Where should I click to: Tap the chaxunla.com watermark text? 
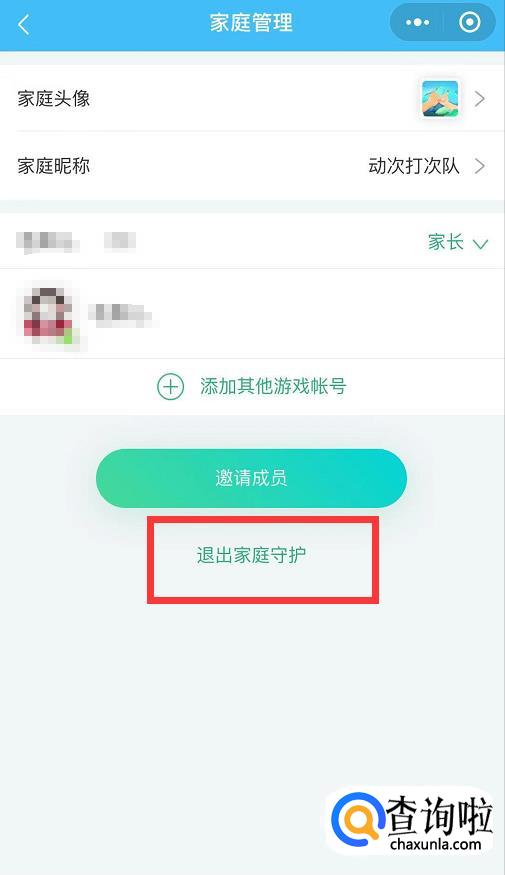click(436, 844)
